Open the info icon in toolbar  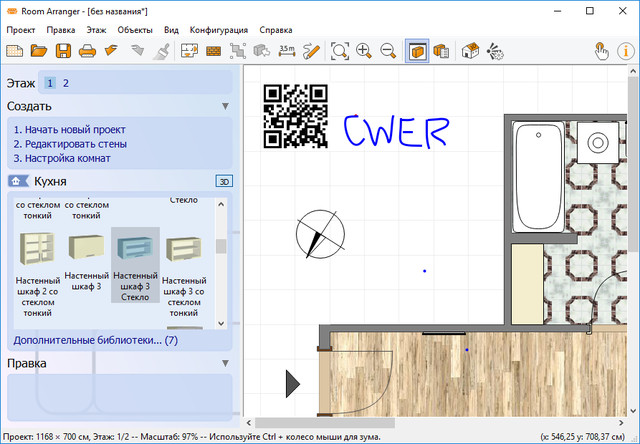627,50
